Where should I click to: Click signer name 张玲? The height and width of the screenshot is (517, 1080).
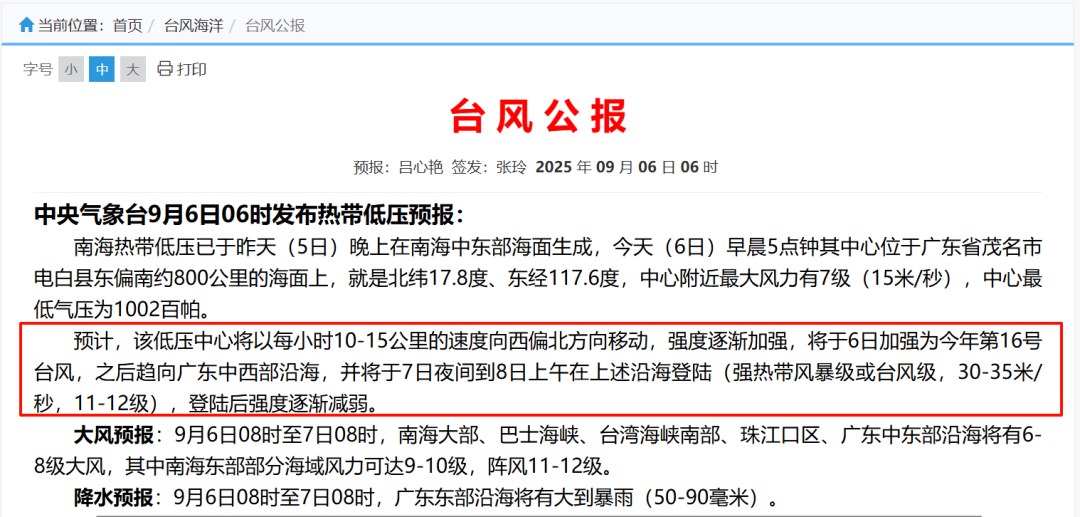click(x=511, y=167)
